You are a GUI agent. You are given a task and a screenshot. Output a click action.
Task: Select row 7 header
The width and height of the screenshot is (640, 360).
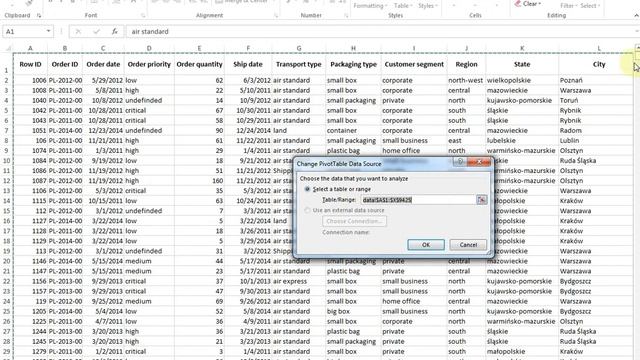coord(7,131)
